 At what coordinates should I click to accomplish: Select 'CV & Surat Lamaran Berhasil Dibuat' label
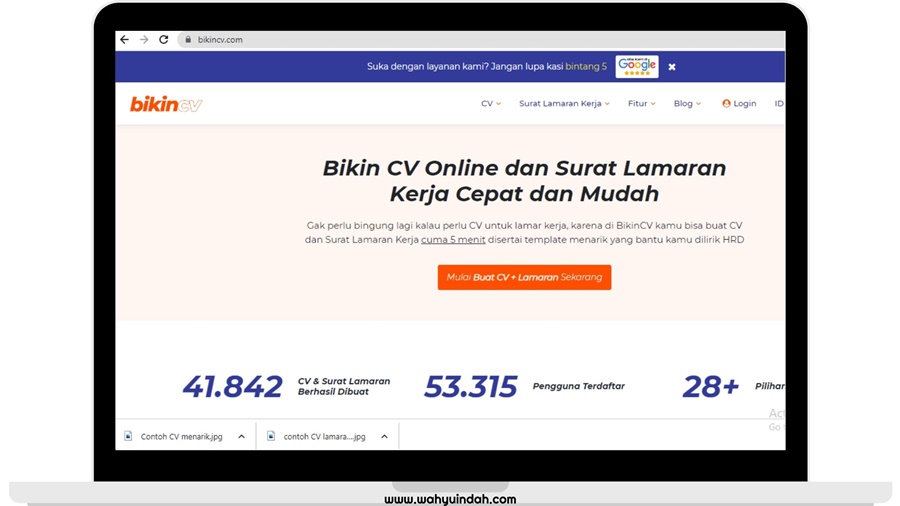click(344, 386)
